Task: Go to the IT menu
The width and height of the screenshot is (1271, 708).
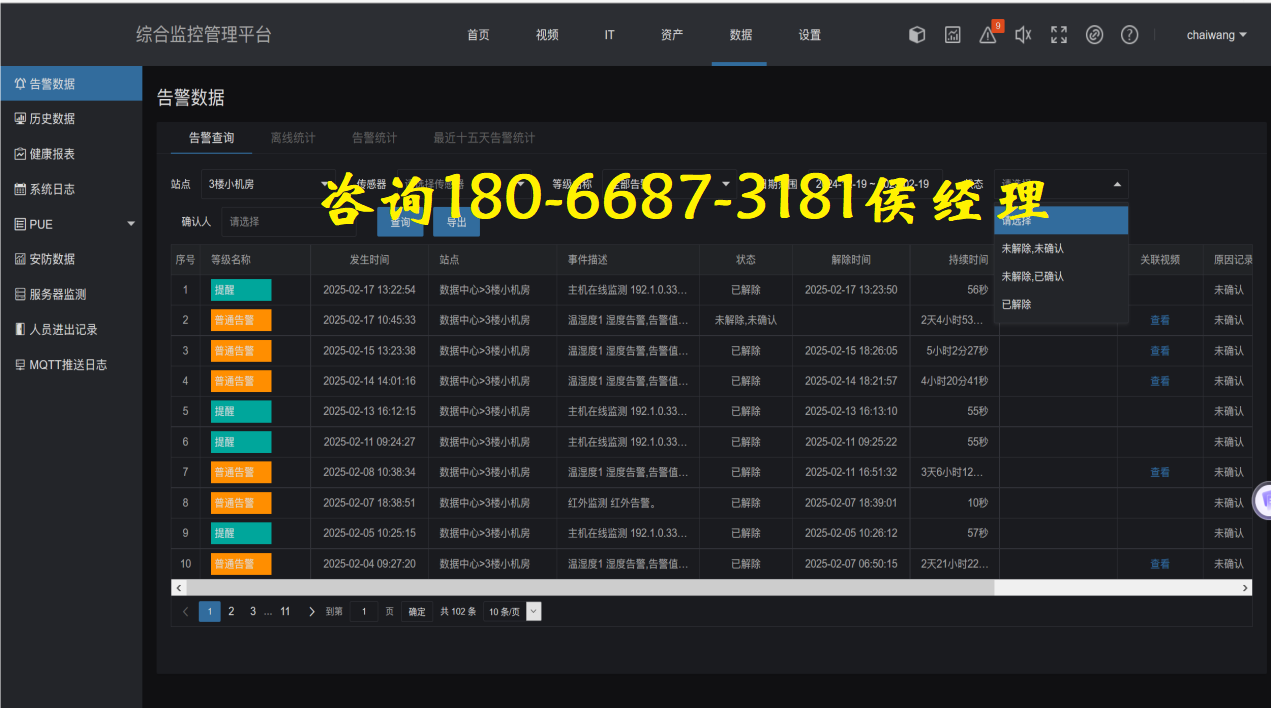Action: (609, 35)
